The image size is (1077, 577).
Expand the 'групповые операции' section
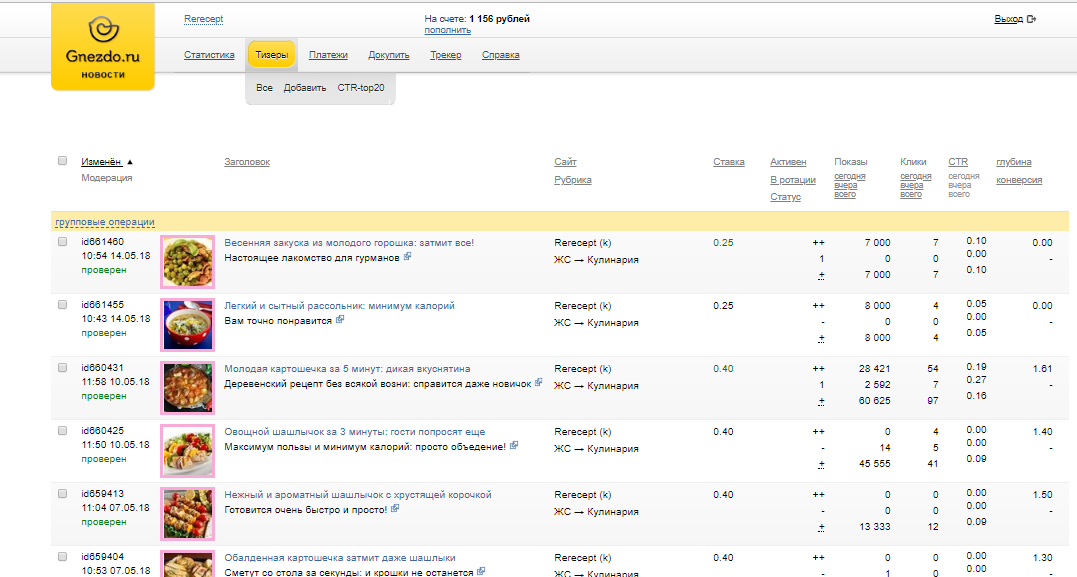[105, 222]
